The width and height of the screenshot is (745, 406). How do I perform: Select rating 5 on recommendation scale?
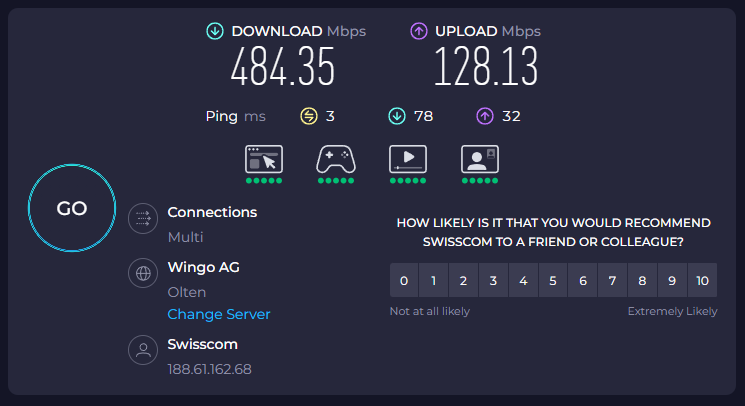[553, 281]
